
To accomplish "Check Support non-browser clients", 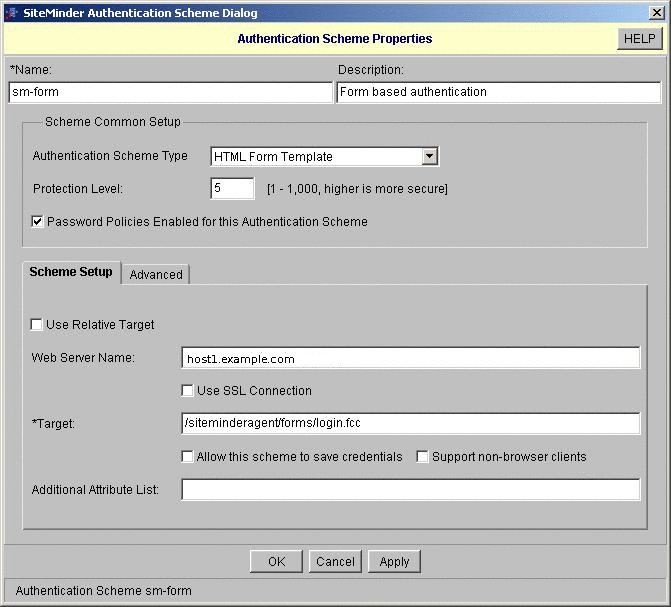I will 422,456.
